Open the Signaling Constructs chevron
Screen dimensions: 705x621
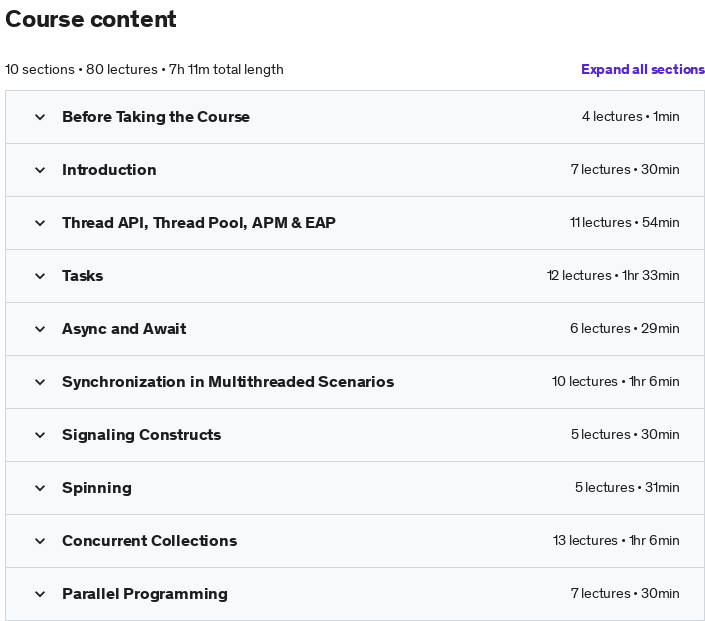(x=40, y=435)
